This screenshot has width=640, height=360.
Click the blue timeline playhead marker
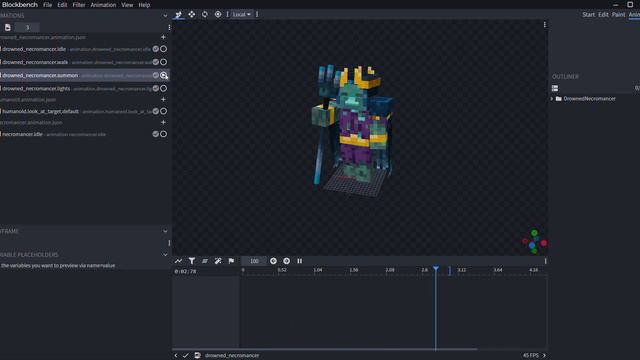point(436,269)
